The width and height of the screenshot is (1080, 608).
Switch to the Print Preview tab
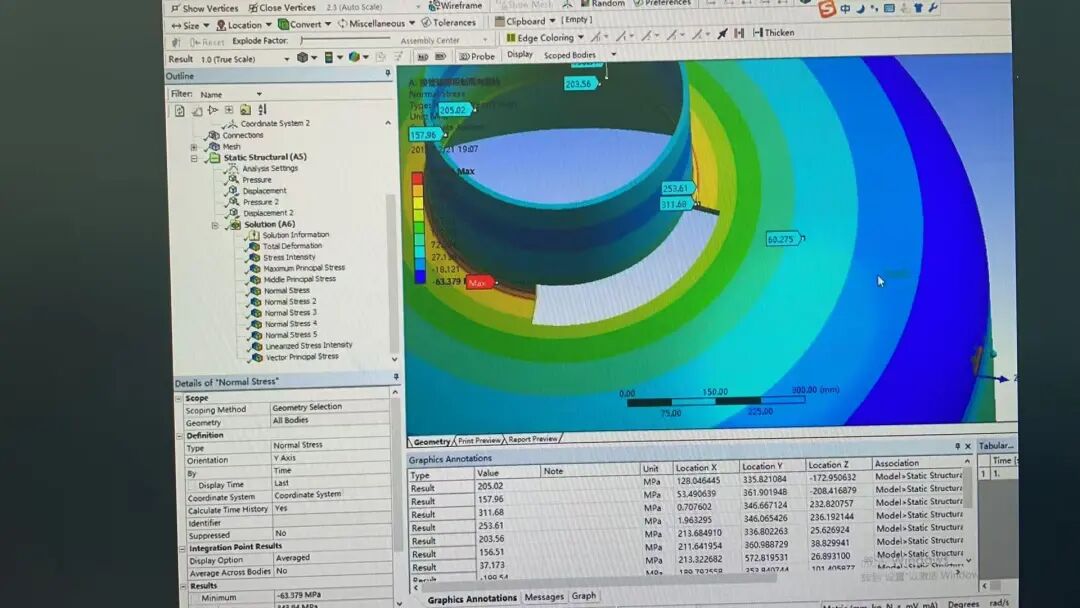(x=479, y=440)
